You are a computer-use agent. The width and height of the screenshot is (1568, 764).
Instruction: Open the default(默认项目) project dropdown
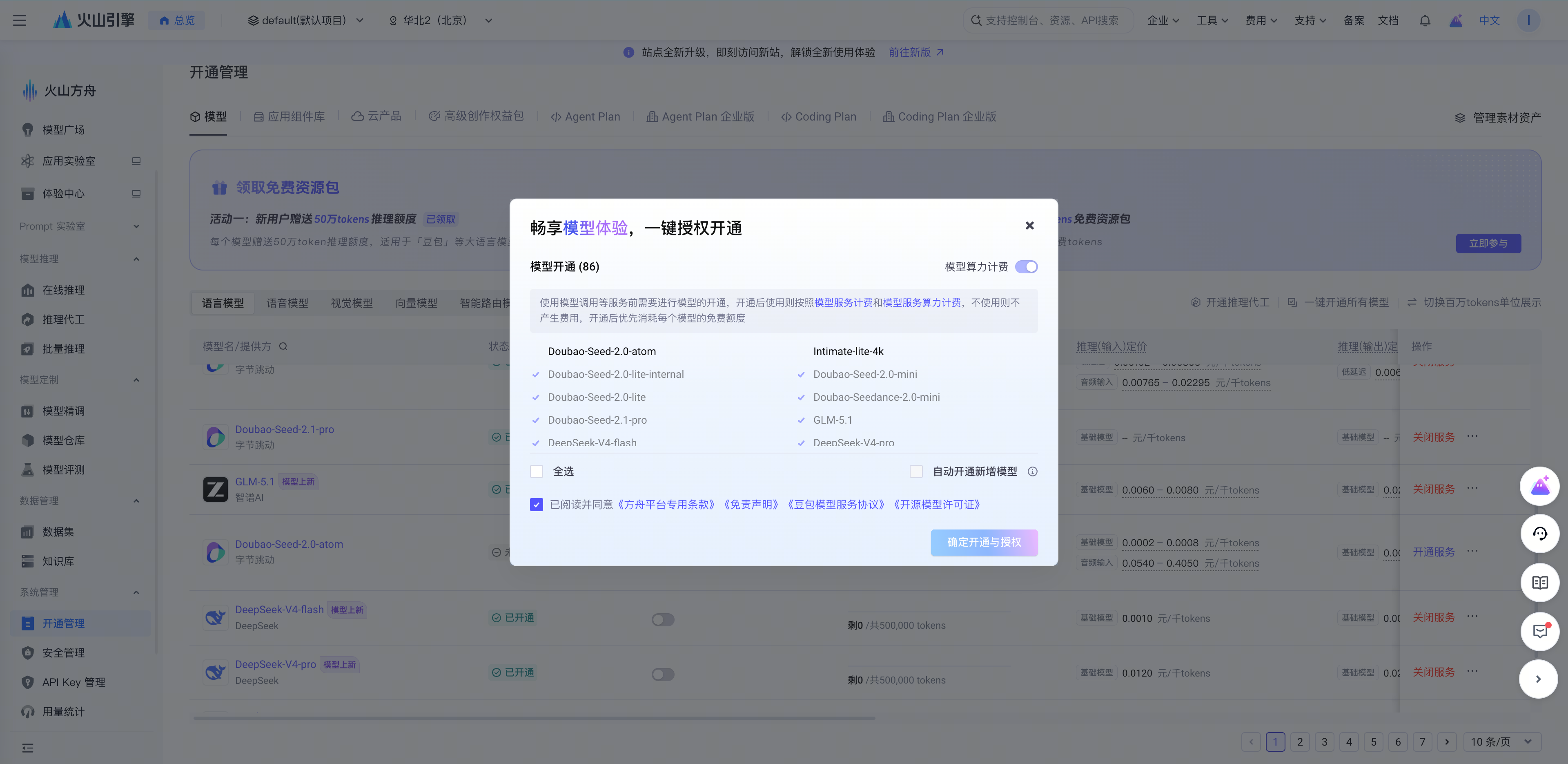pos(305,20)
